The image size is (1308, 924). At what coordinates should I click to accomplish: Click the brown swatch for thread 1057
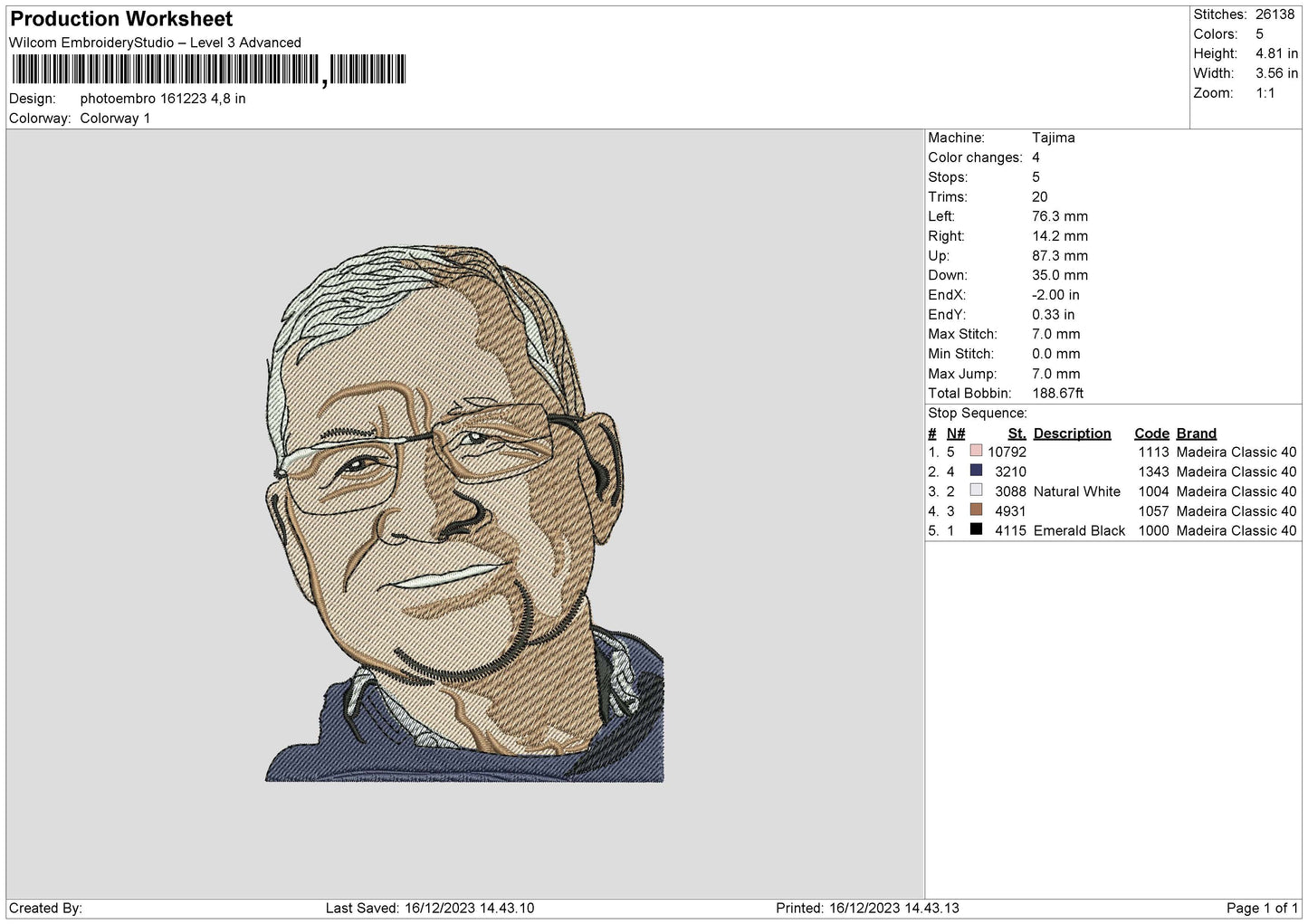tap(976, 510)
